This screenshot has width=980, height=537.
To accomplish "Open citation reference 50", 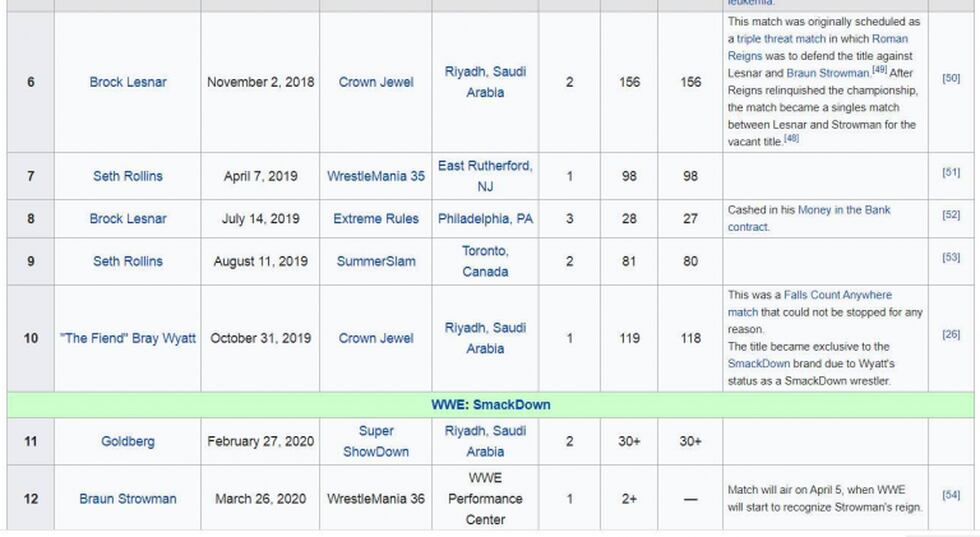I will tap(951, 78).
